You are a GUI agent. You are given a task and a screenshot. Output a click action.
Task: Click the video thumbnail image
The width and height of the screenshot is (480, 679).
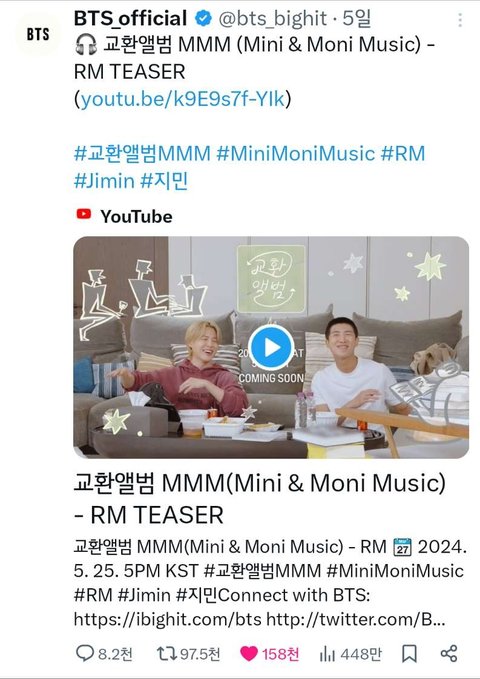tap(271, 347)
